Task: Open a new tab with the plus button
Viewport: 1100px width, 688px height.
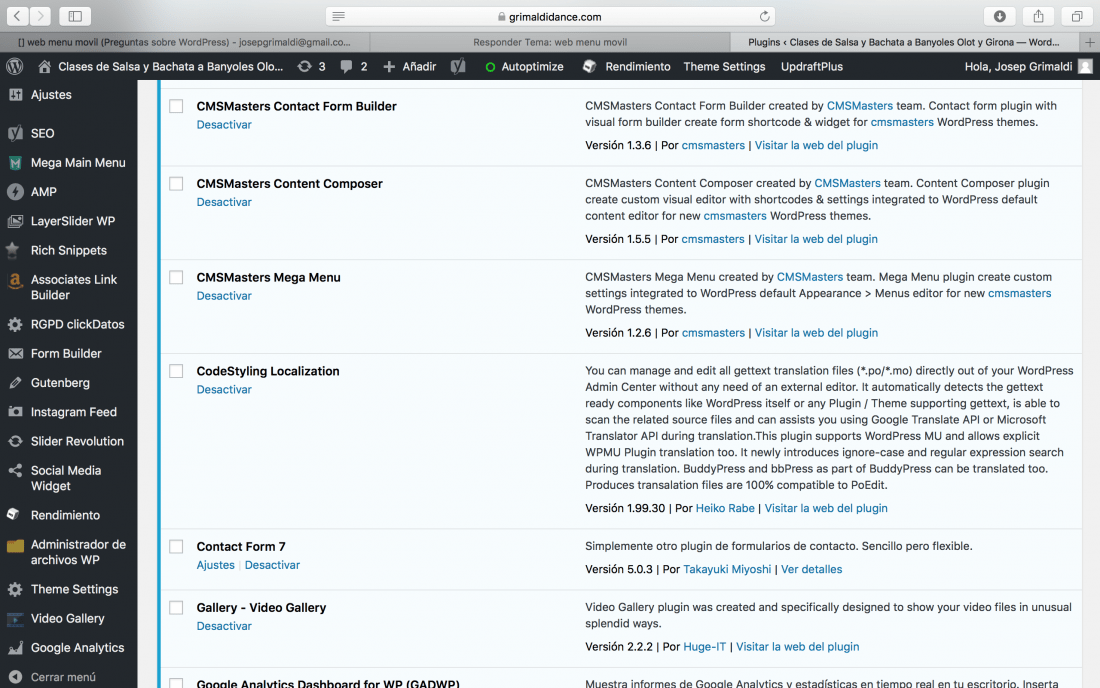Action: click(1089, 42)
